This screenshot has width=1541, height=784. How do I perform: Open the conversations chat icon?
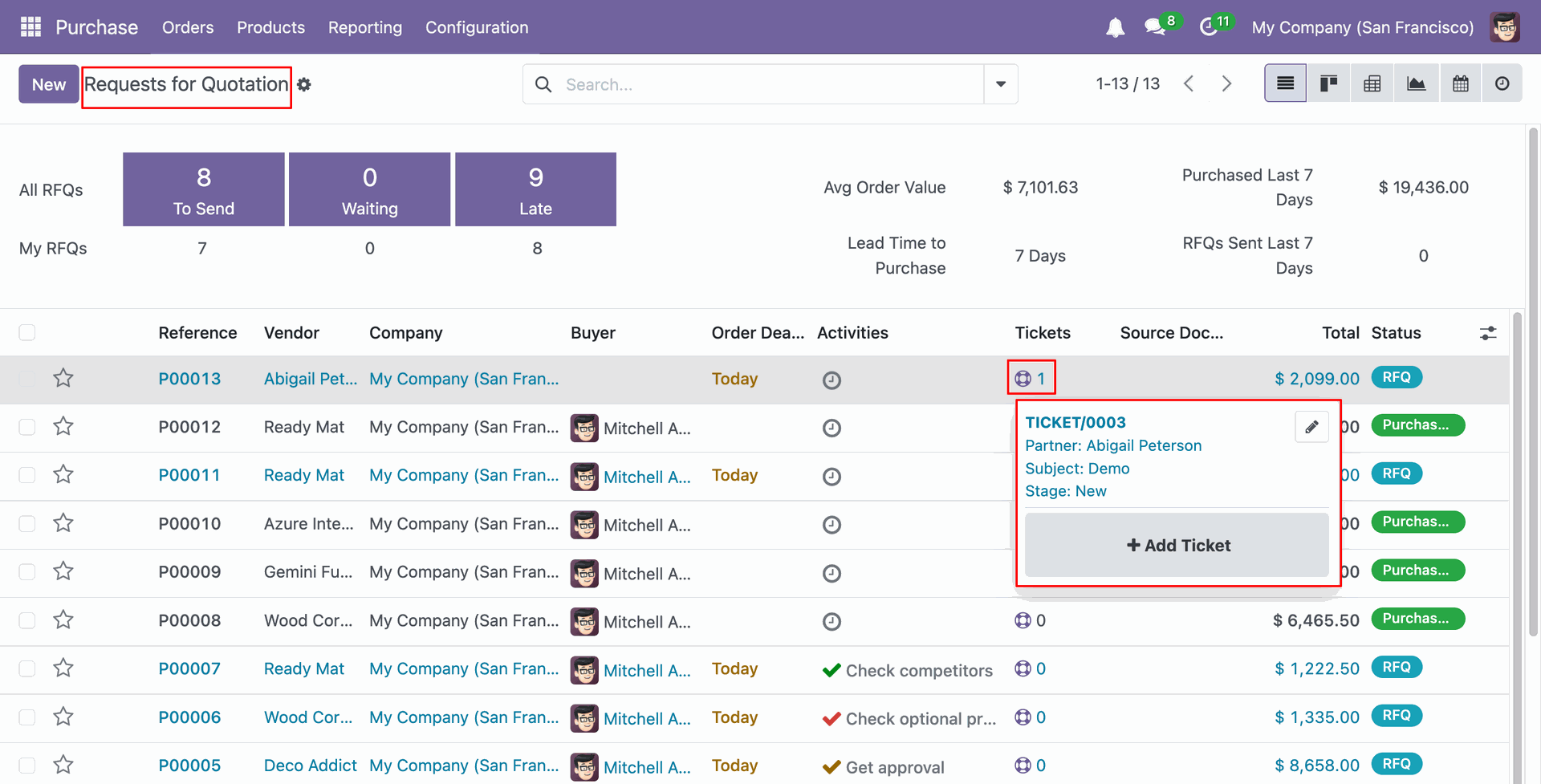pos(1155,27)
